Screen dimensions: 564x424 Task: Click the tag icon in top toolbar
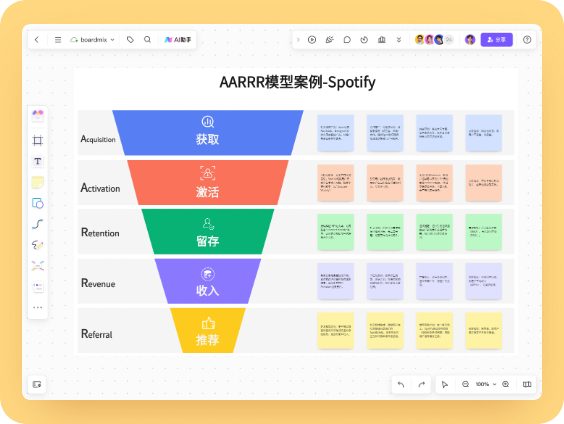coord(130,40)
